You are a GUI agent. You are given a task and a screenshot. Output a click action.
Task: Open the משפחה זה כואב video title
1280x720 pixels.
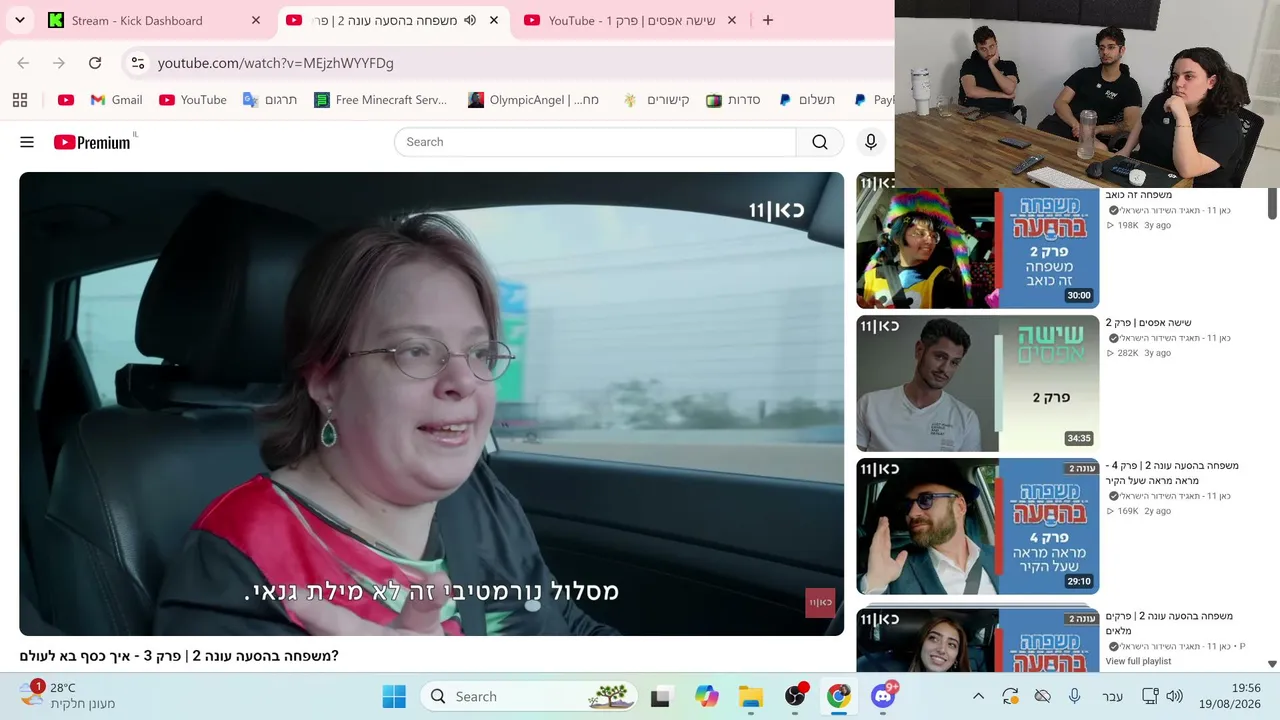coord(1138,195)
